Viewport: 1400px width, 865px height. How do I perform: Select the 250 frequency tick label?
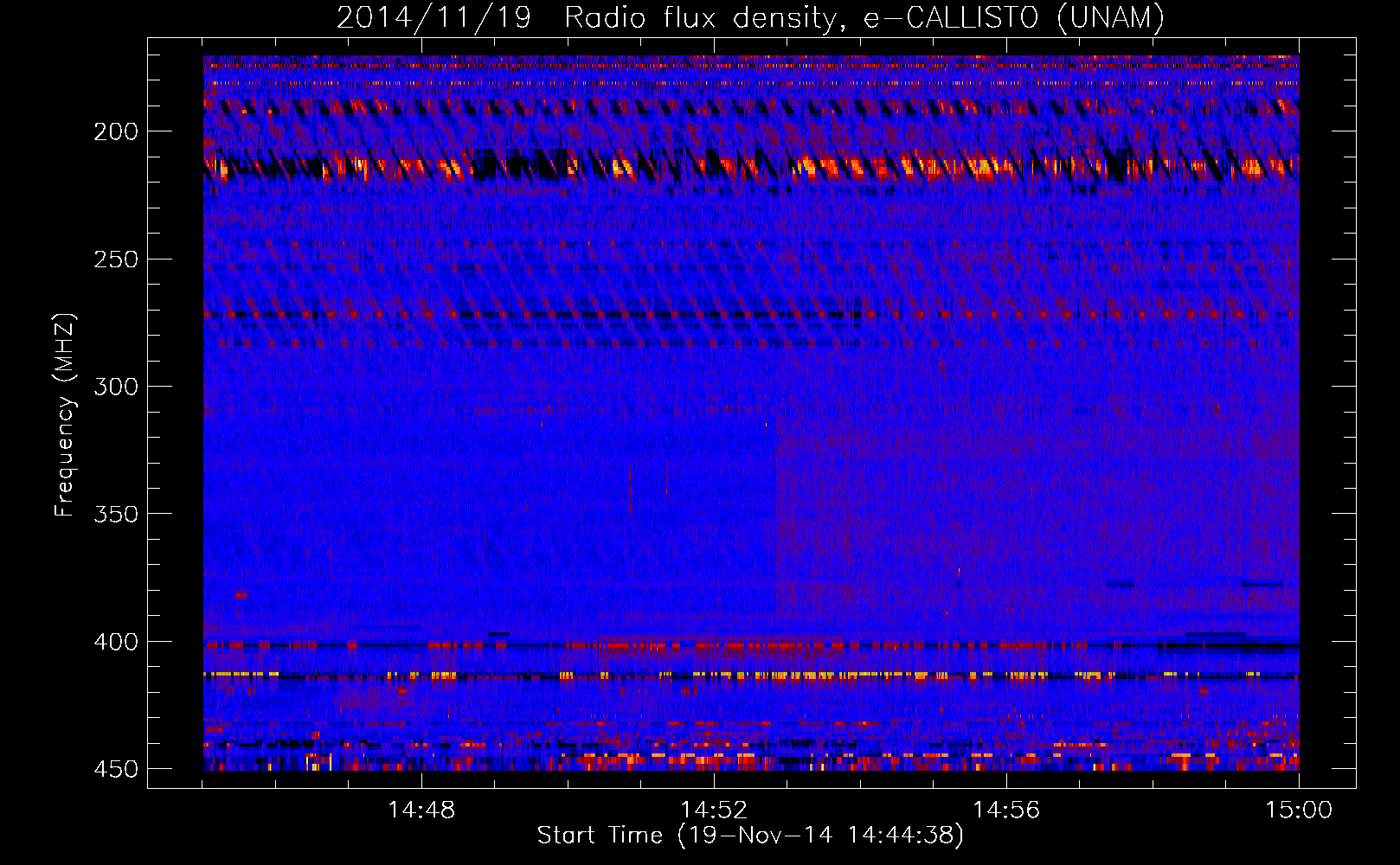pyautogui.click(x=116, y=259)
